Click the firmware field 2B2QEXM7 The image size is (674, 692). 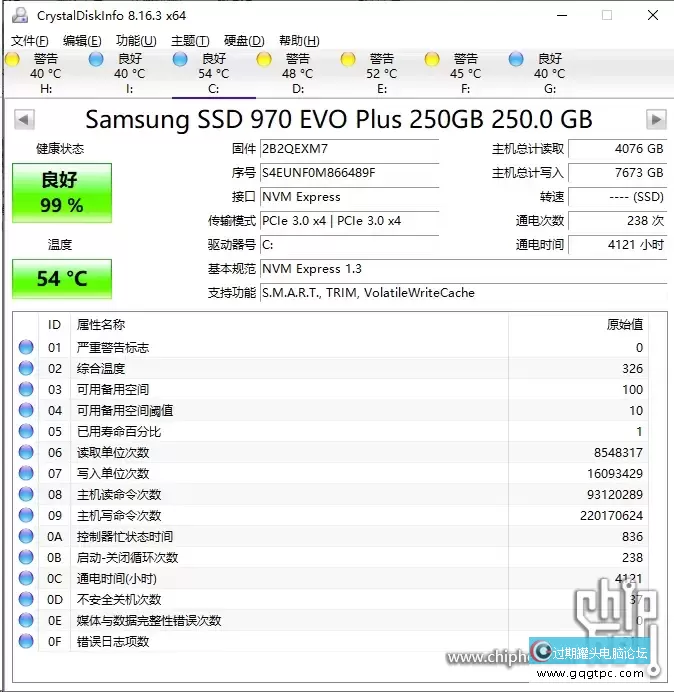coord(348,149)
